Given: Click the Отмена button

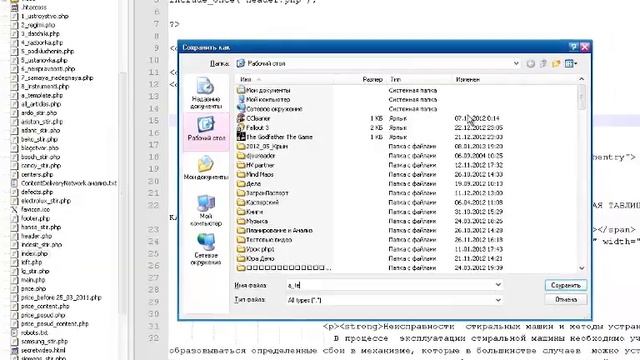Looking at the screenshot, I should click(x=566, y=300).
